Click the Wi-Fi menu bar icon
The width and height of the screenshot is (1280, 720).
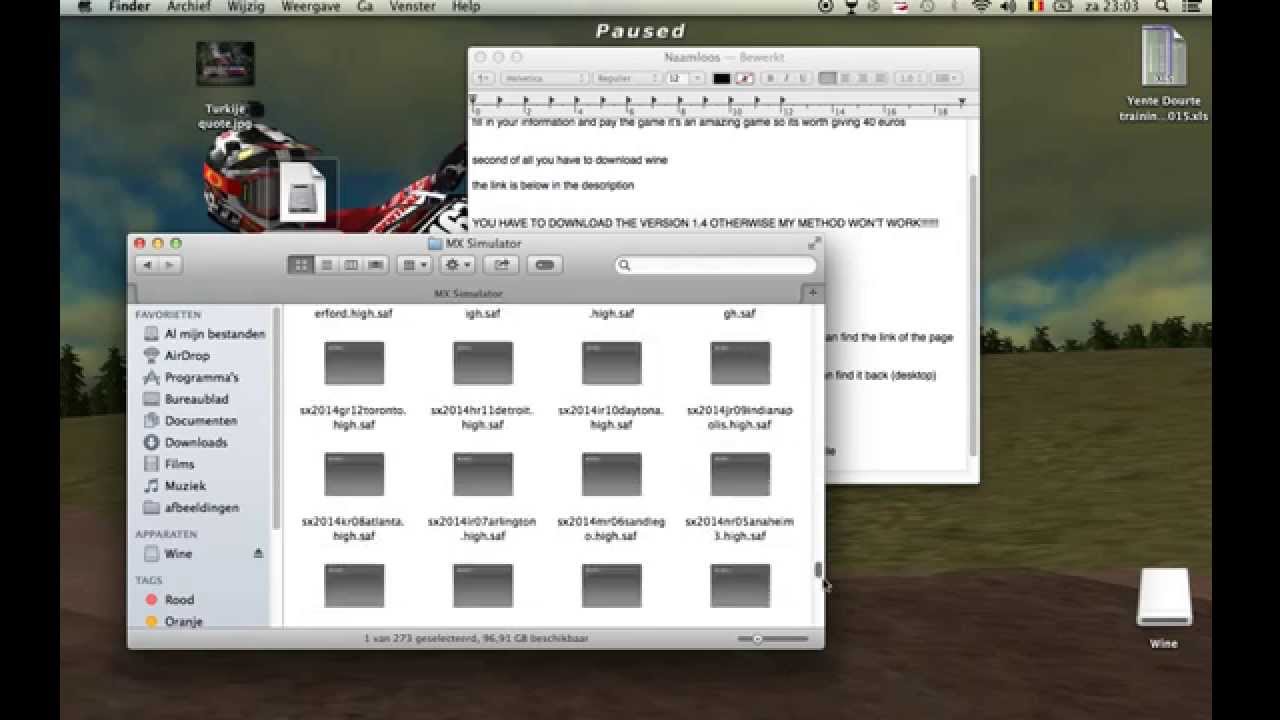coord(981,7)
